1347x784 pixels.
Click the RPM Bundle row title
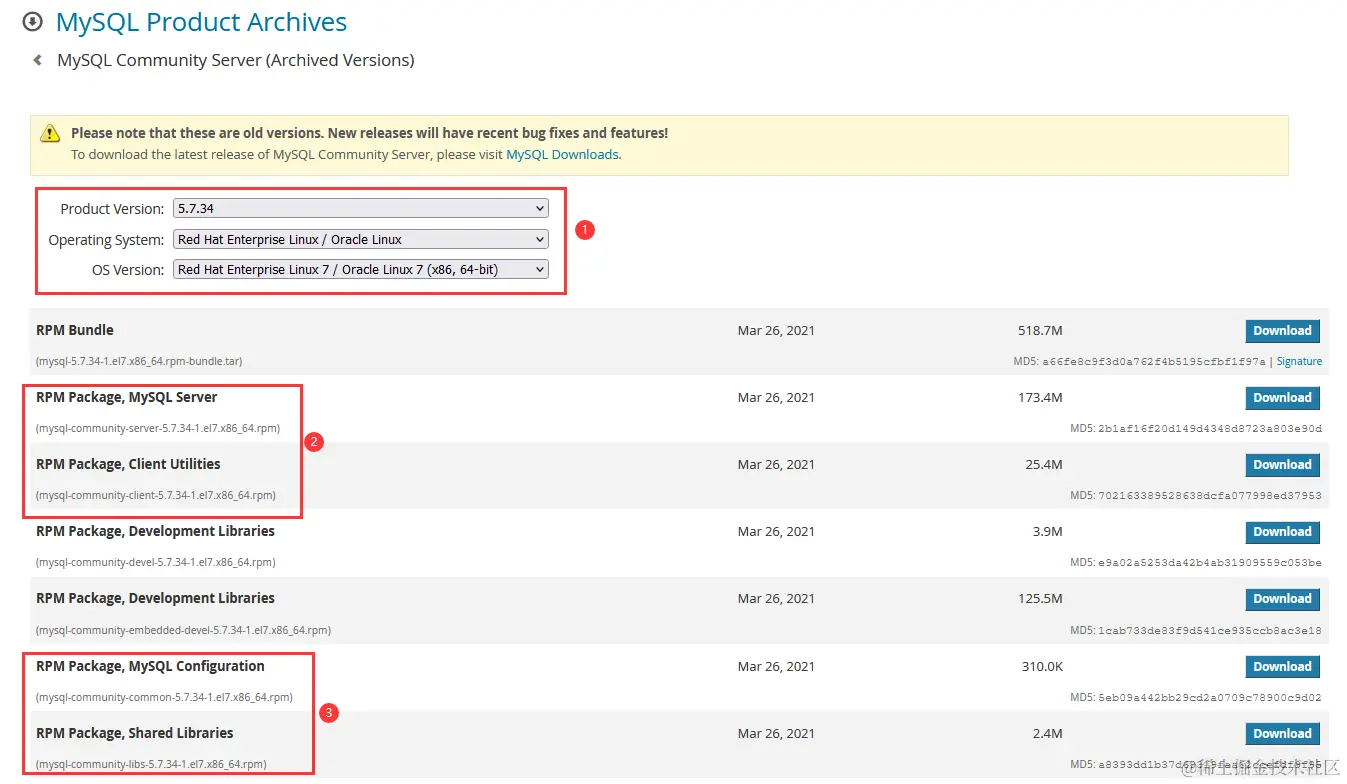point(75,330)
